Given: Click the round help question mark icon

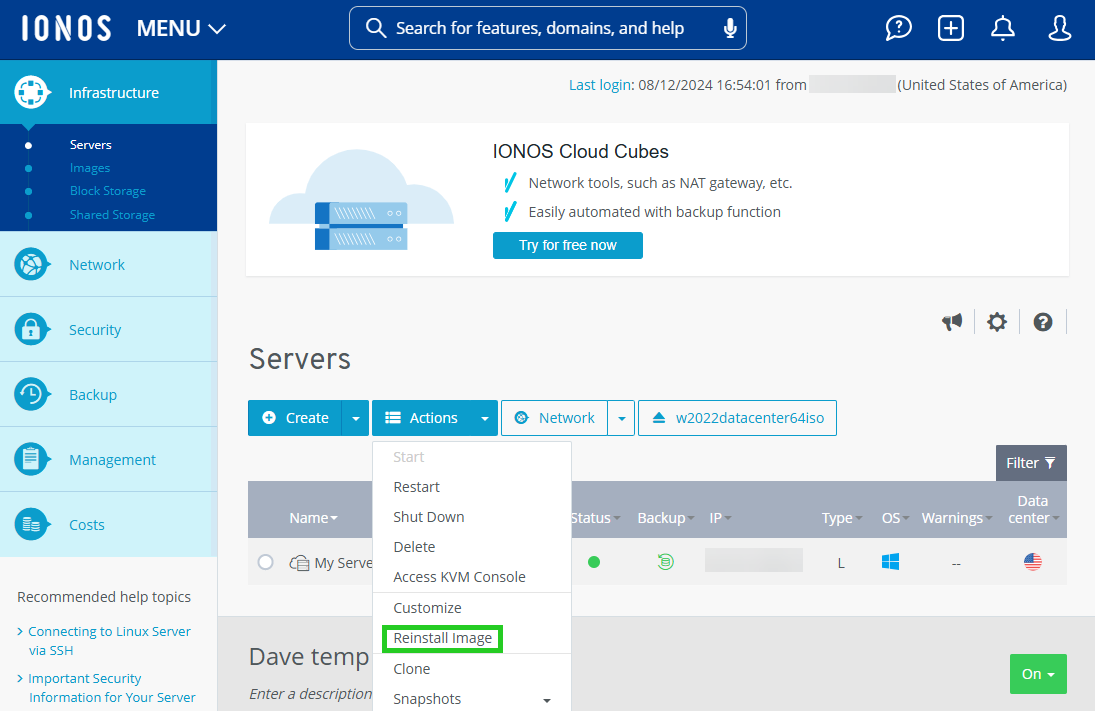Looking at the screenshot, I should (1042, 322).
